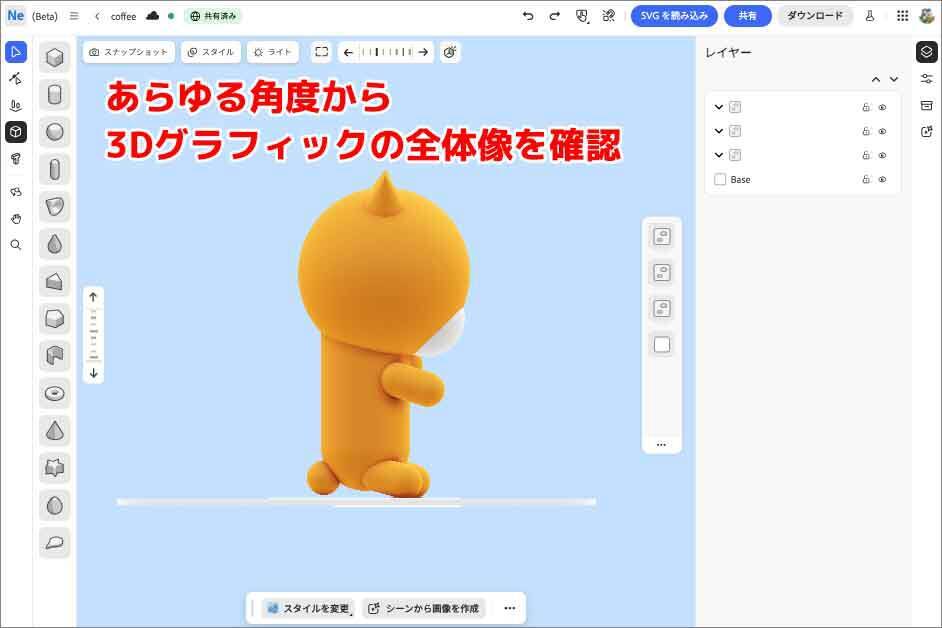Open the apps grid launcher

[x=902, y=16]
